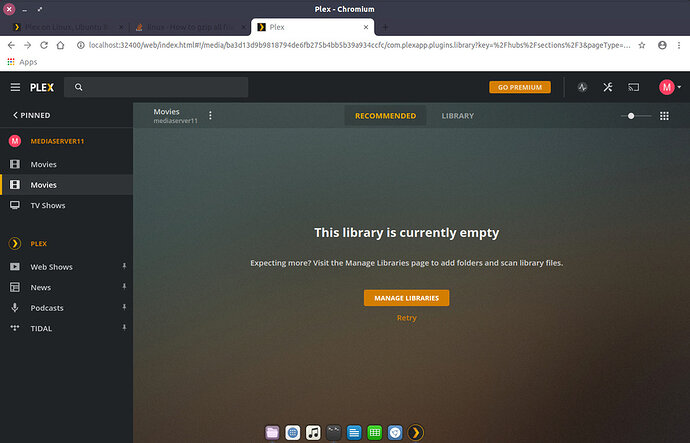This screenshot has height=443, width=690.
Task: Open Settings wrench icon
Action: coord(608,87)
